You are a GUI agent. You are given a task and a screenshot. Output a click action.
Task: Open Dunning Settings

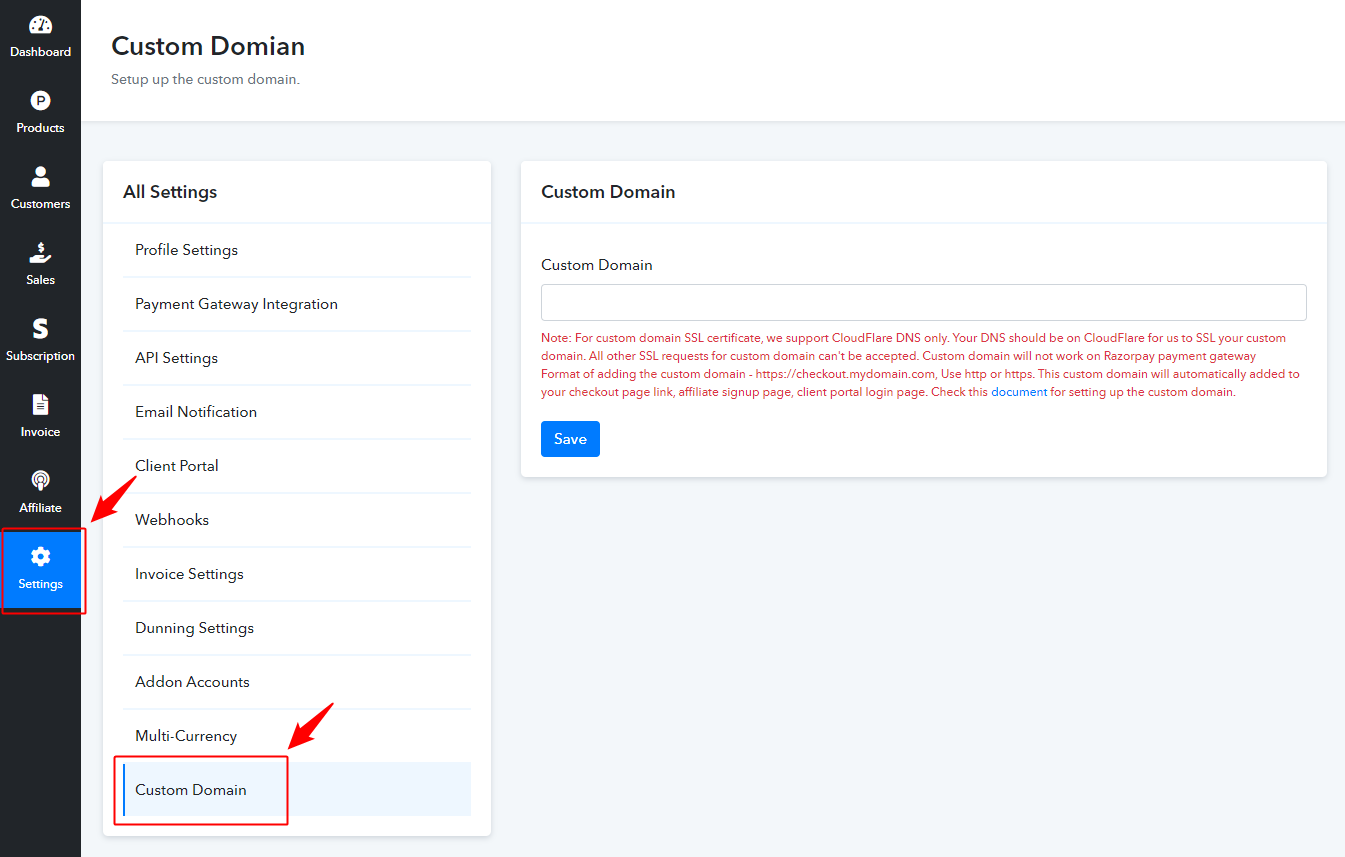tap(296, 628)
